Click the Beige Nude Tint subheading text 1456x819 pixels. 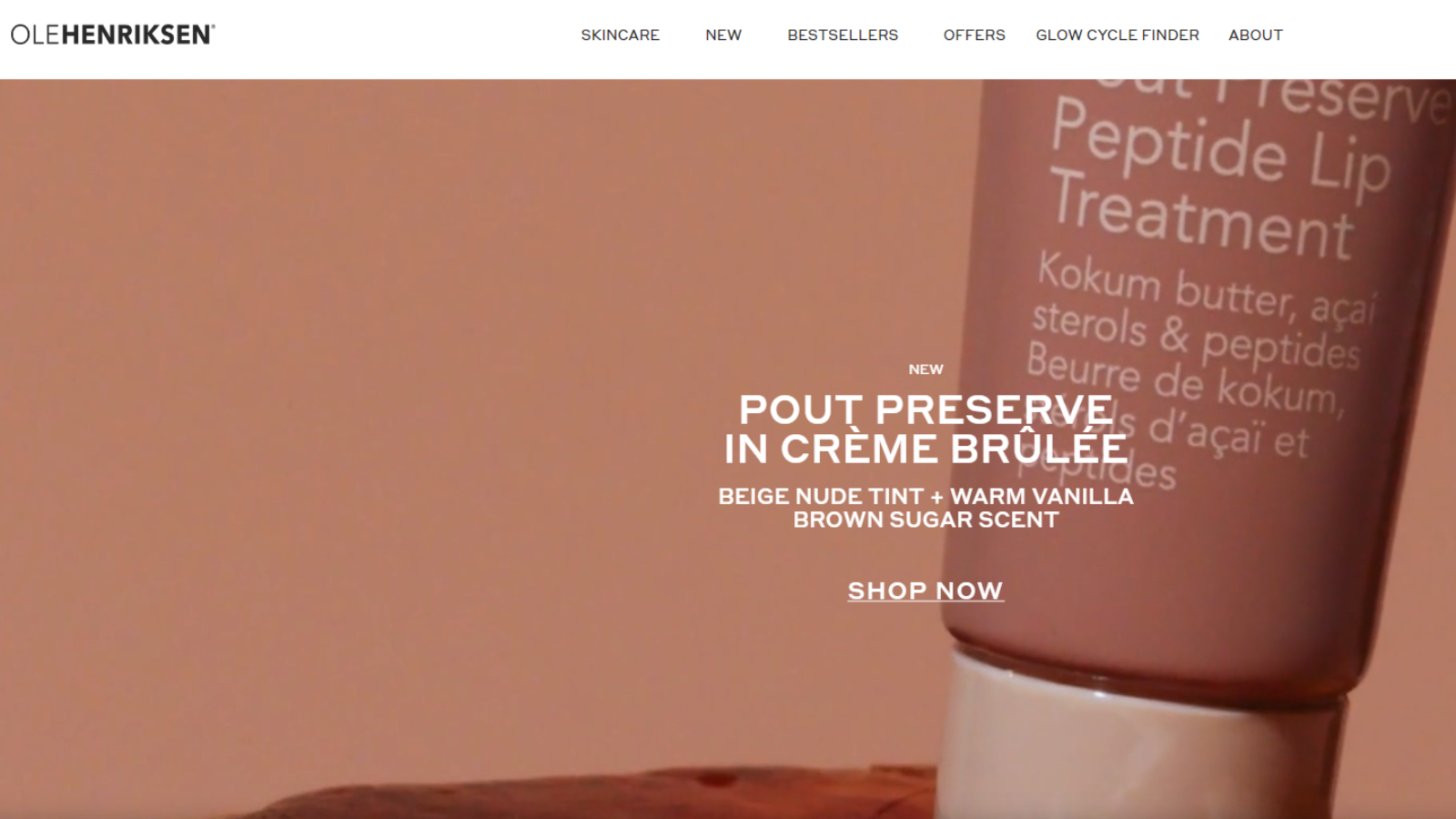(x=820, y=496)
